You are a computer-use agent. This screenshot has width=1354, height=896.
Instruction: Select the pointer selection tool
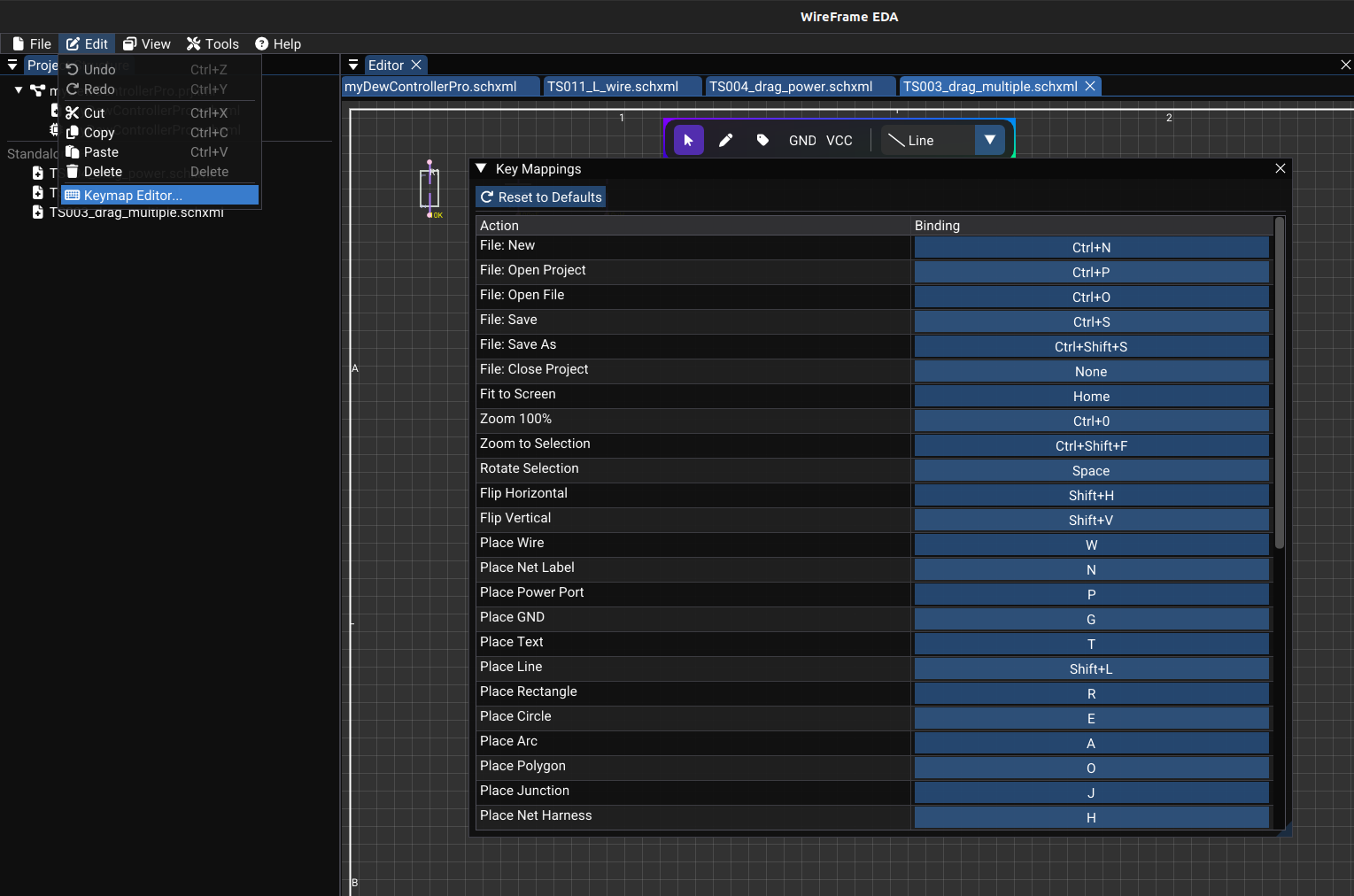688,140
